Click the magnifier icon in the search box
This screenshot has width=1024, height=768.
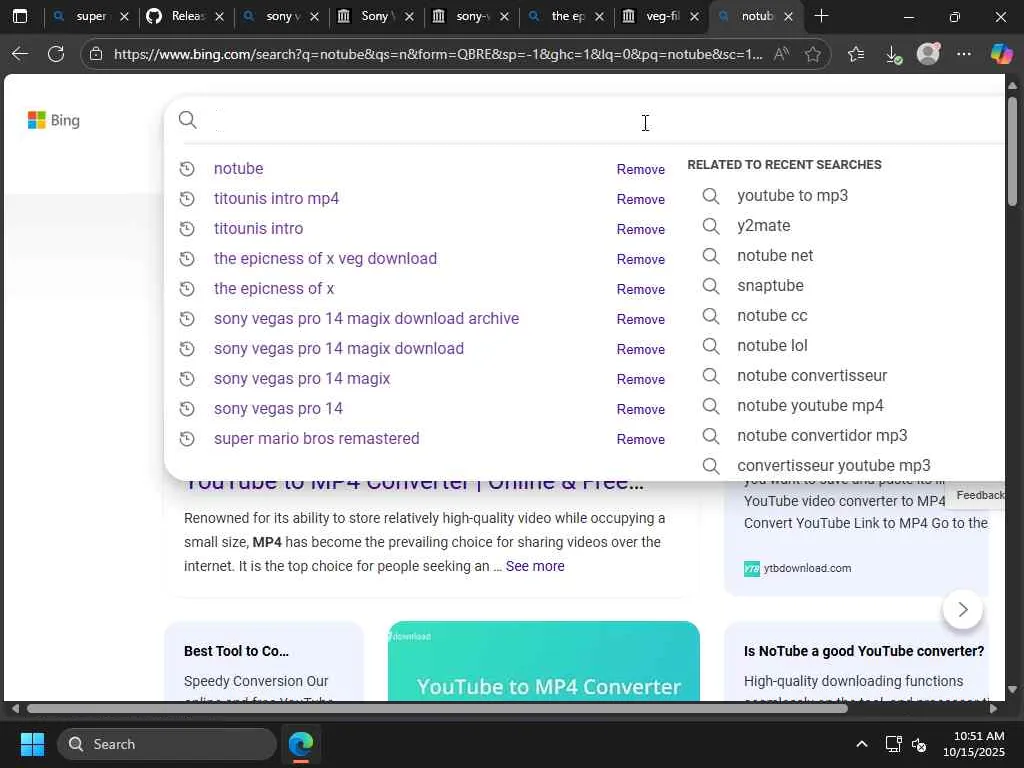[x=187, y=120]
